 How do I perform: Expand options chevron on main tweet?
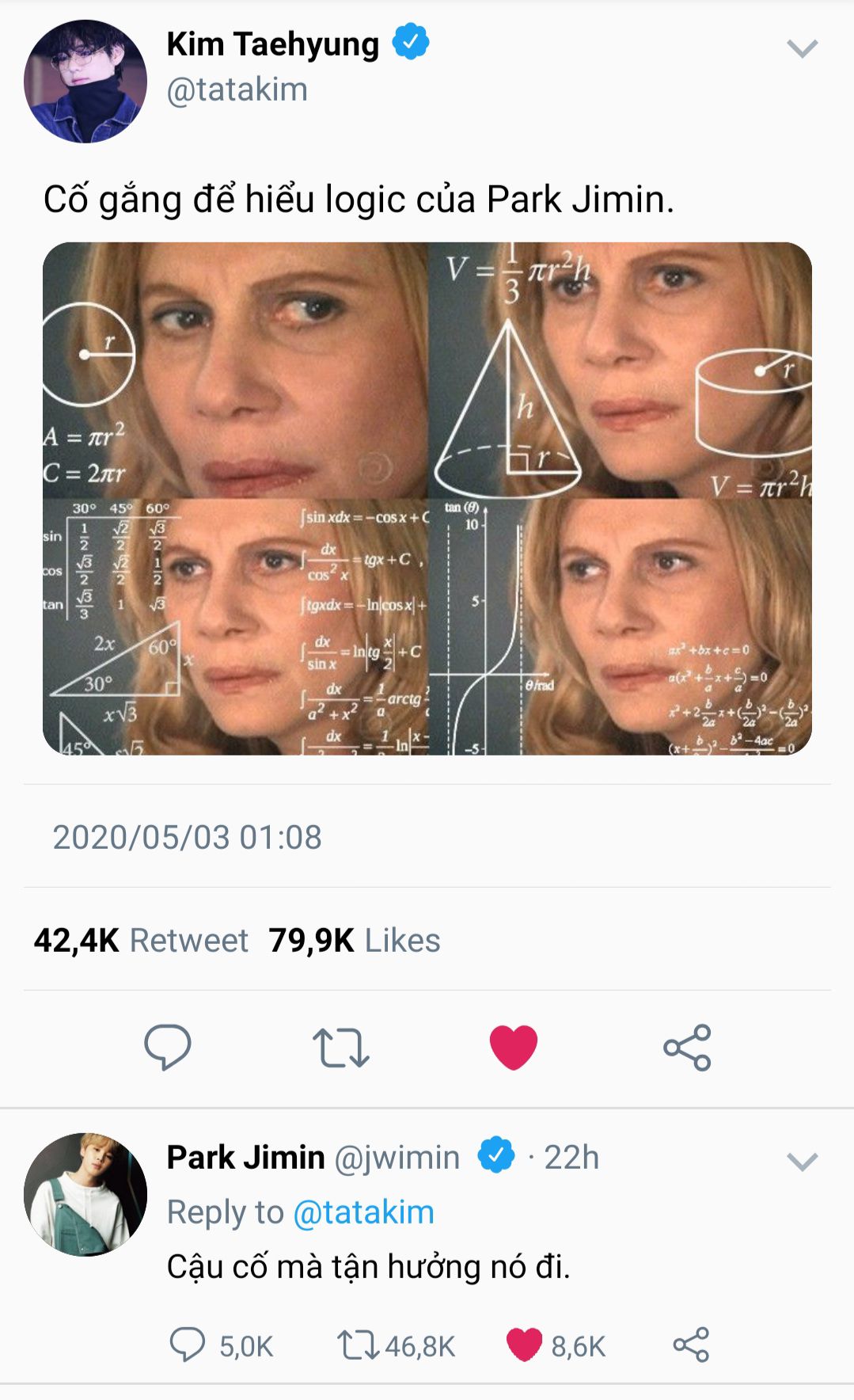[802, 49]
